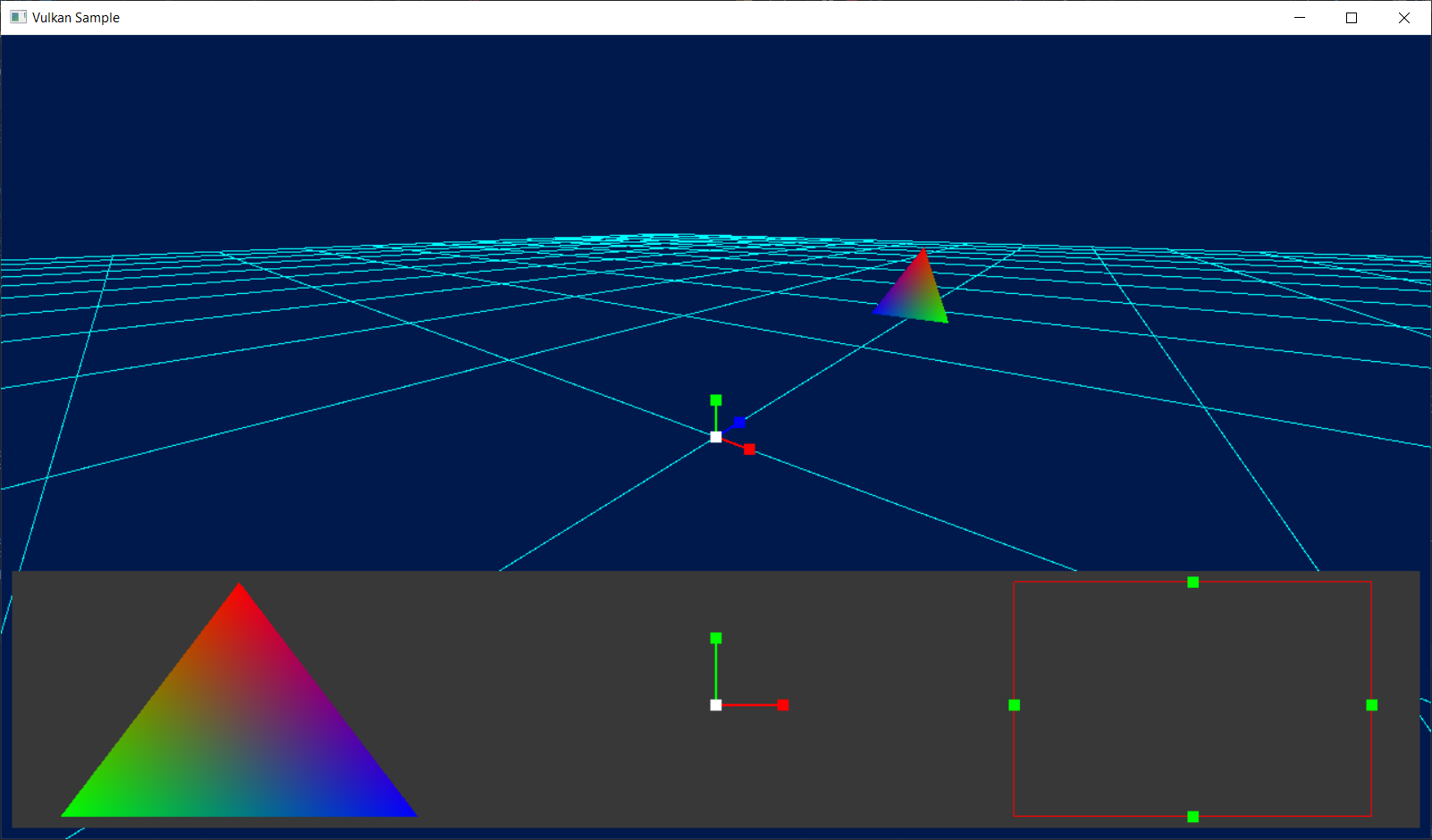Click the green Y-axis handle of 3D gizmo
The height and width of the screenshot is (840, 1432).
pyautogui.click(x=716, y=400)
